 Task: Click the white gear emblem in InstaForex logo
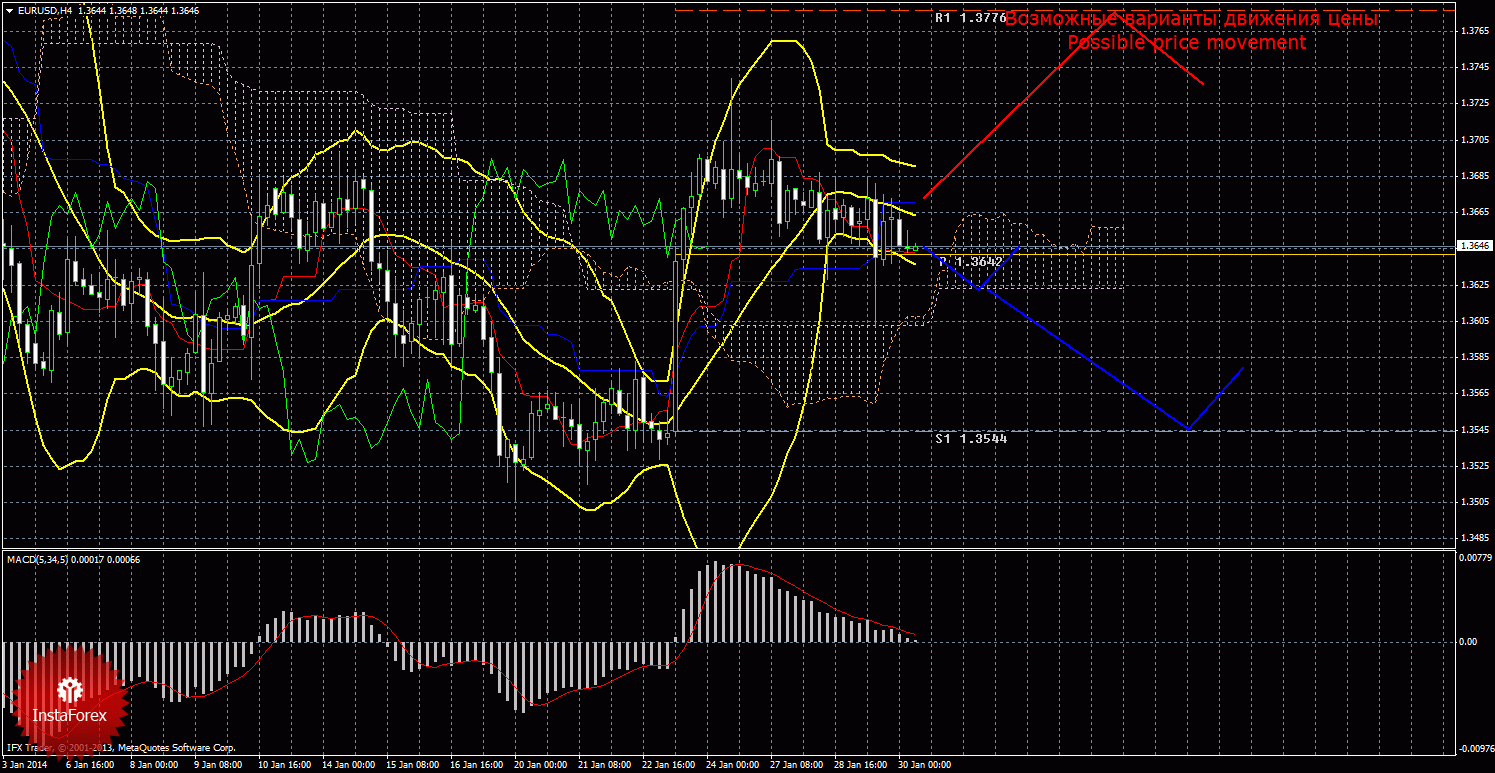[70, 689]
